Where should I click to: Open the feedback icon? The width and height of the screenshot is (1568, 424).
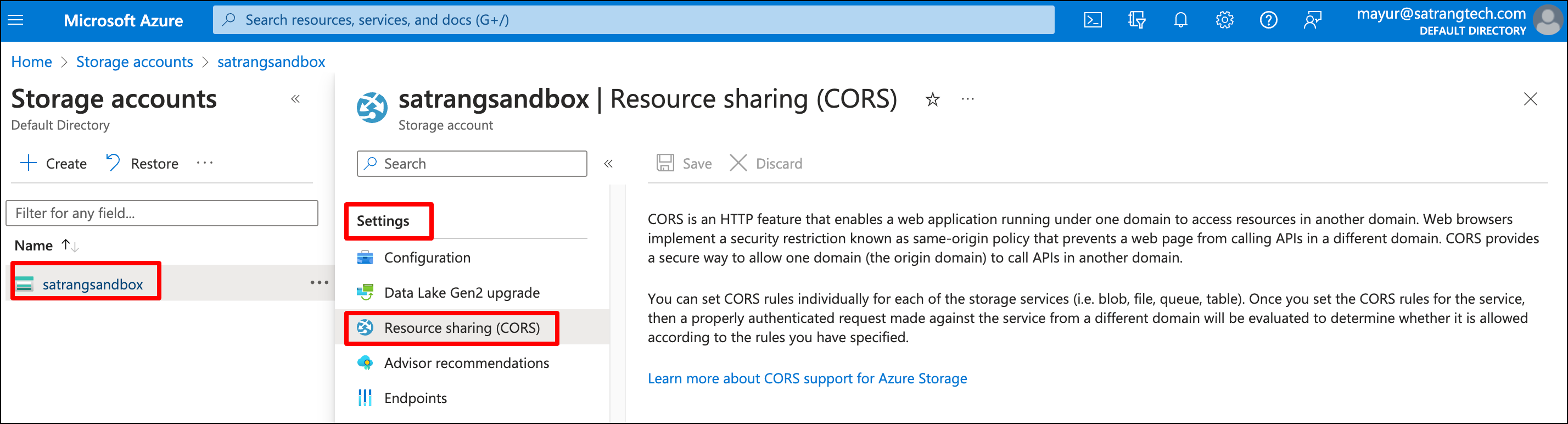click(x=1312, y=20)
